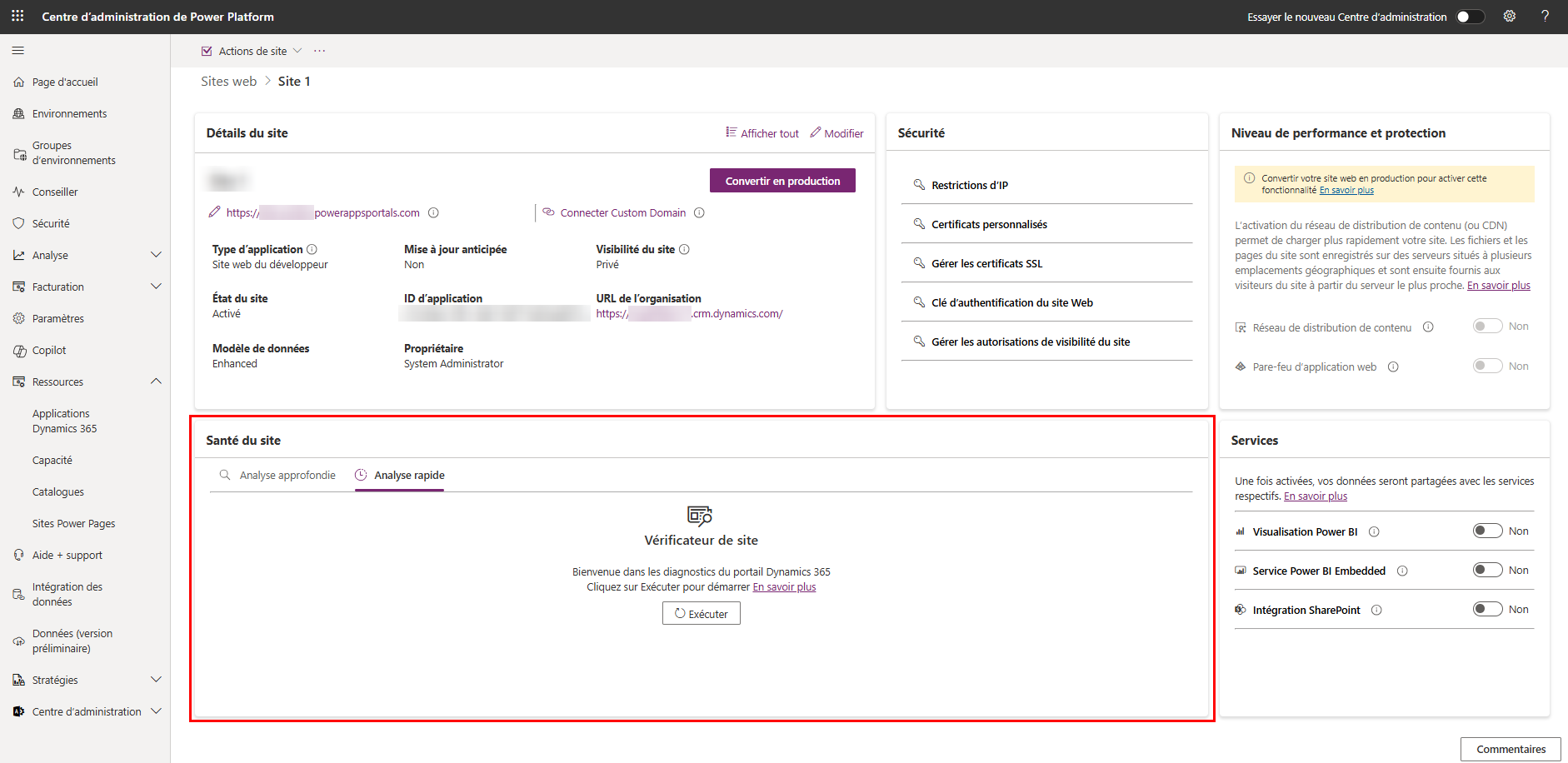1568x763 pixels.
Task: Click the Gérer les certificats SSL icon
Action: tap(919, 262)
